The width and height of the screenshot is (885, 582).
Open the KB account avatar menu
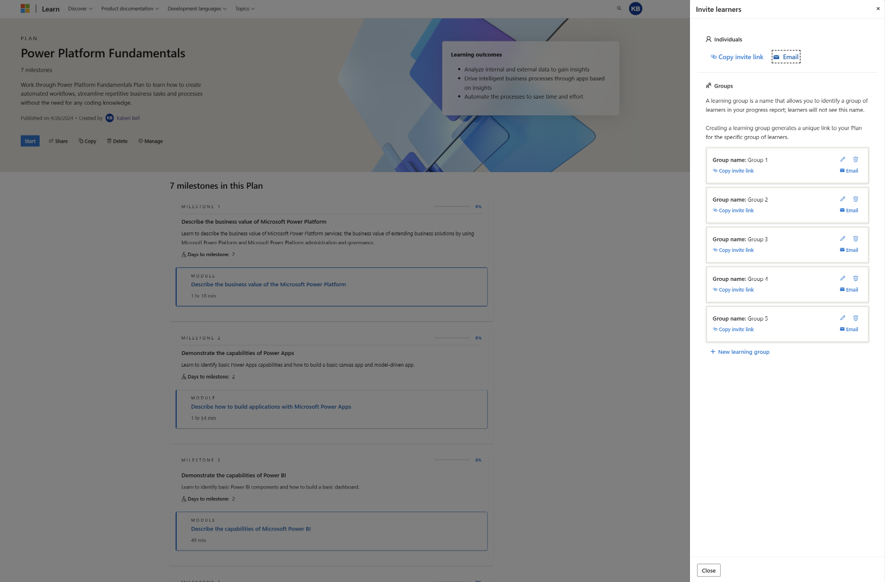(634, 7)
